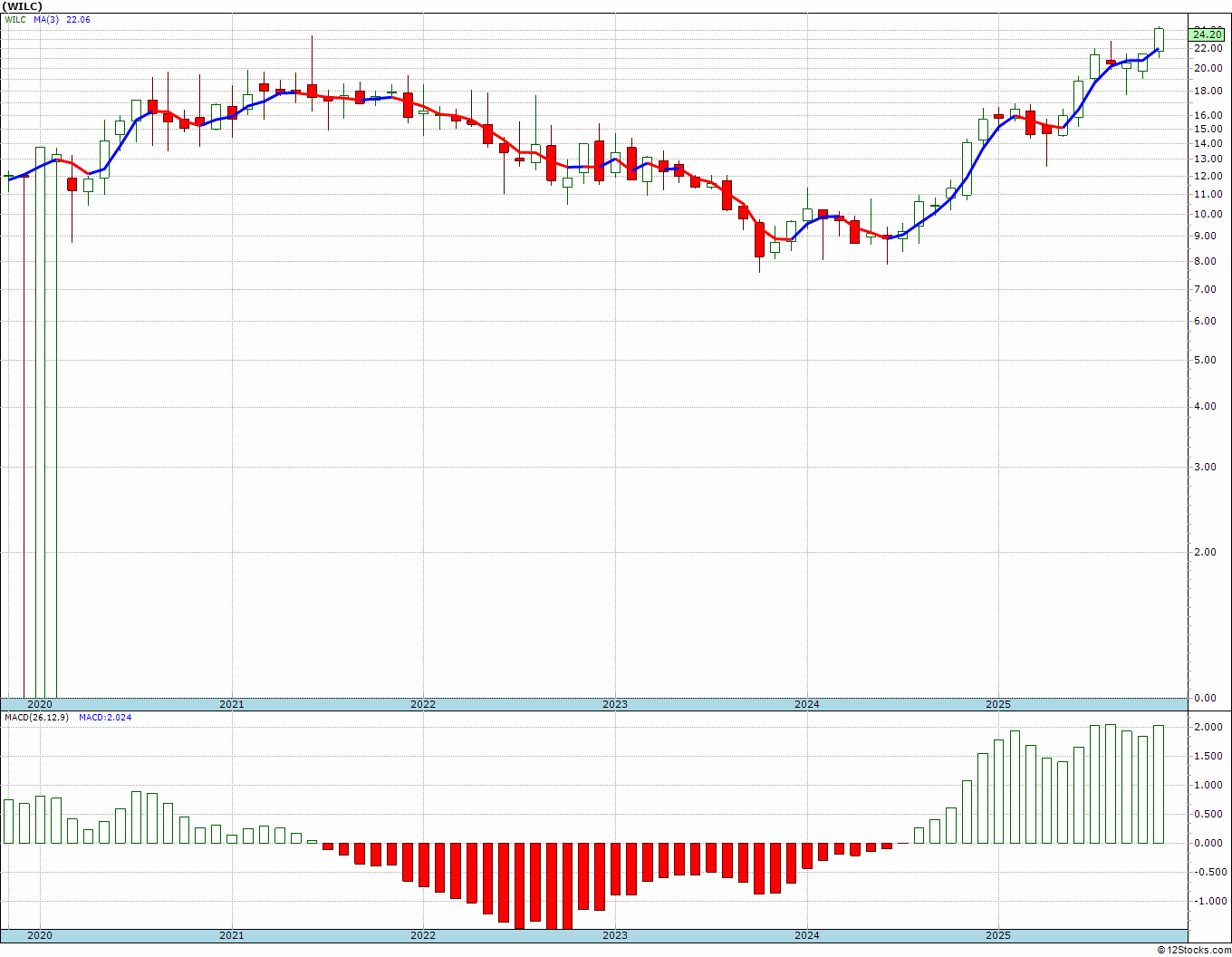Click the green 24.20 current price tag
This screenshot has height=957, width=1232.
coord(1208,34)
